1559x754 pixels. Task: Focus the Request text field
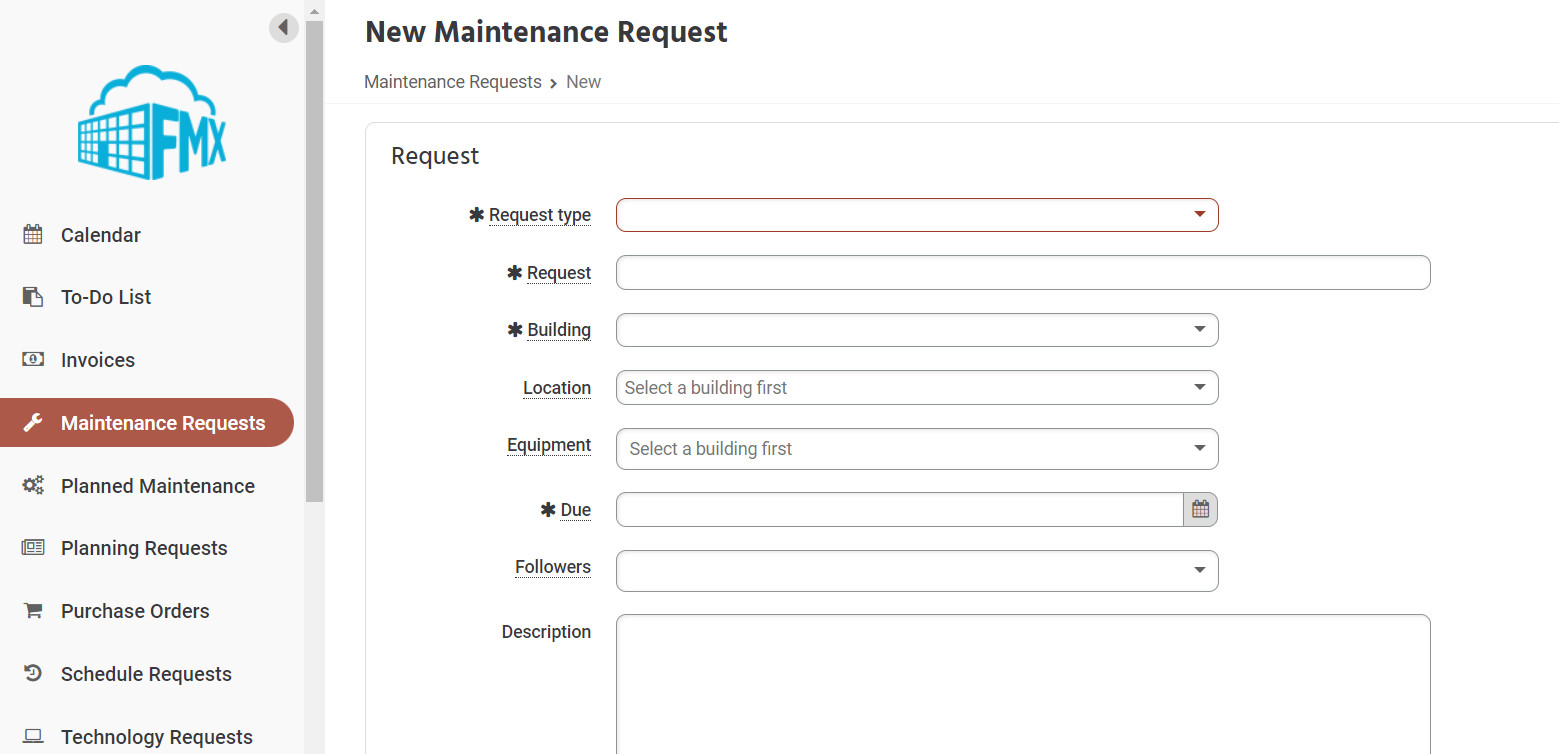[1023, 273]
